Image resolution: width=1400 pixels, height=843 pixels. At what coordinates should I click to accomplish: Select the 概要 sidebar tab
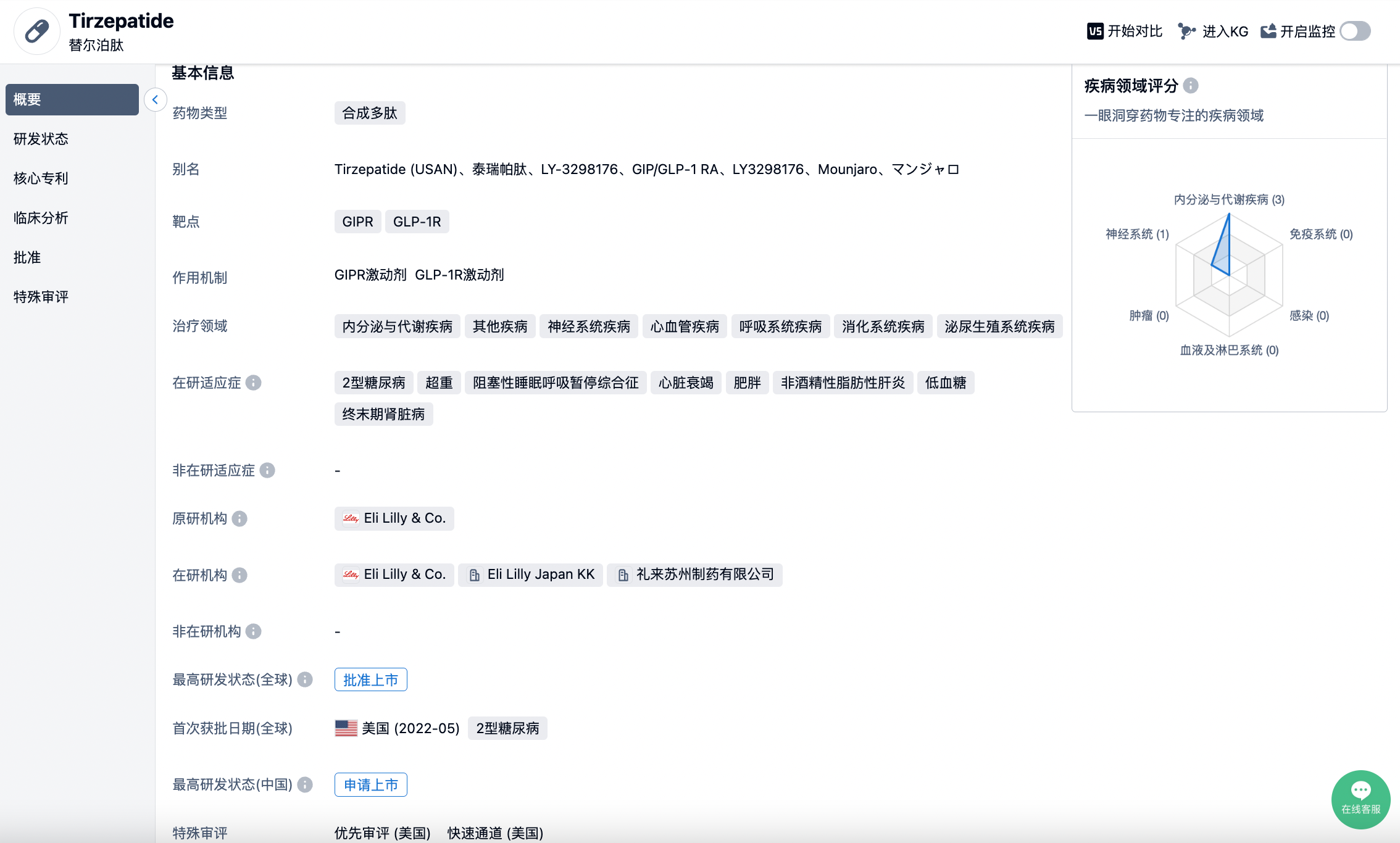[x=72, y=99]
